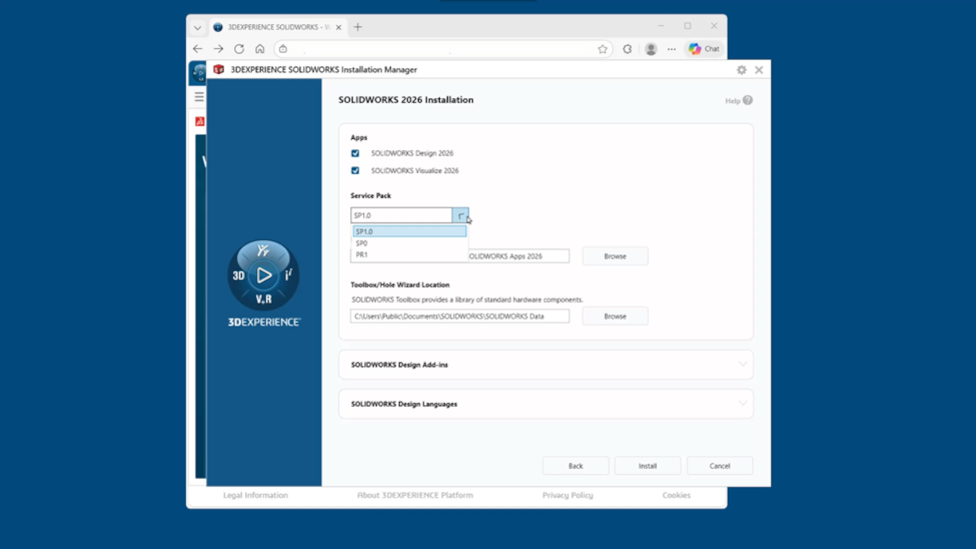976x549 pixels.
Task: Click the browser refresh icon
Action: 239,49
